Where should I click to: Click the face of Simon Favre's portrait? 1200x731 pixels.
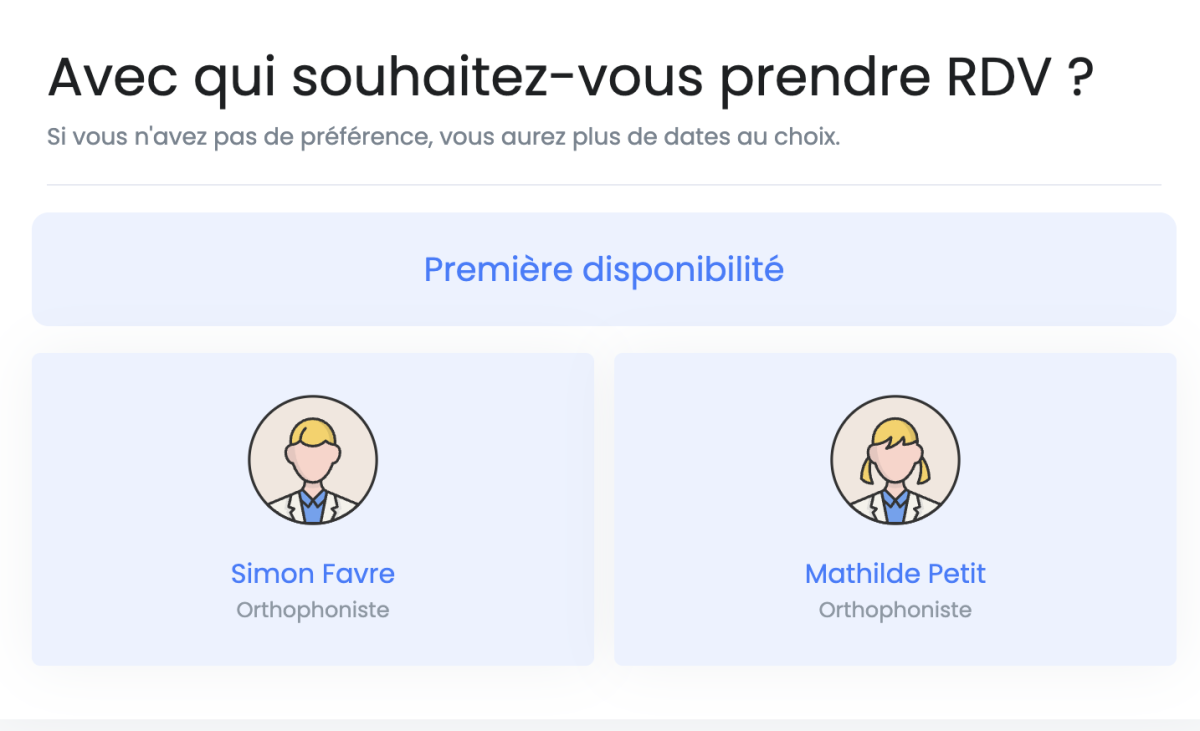[x=313, y=462]
